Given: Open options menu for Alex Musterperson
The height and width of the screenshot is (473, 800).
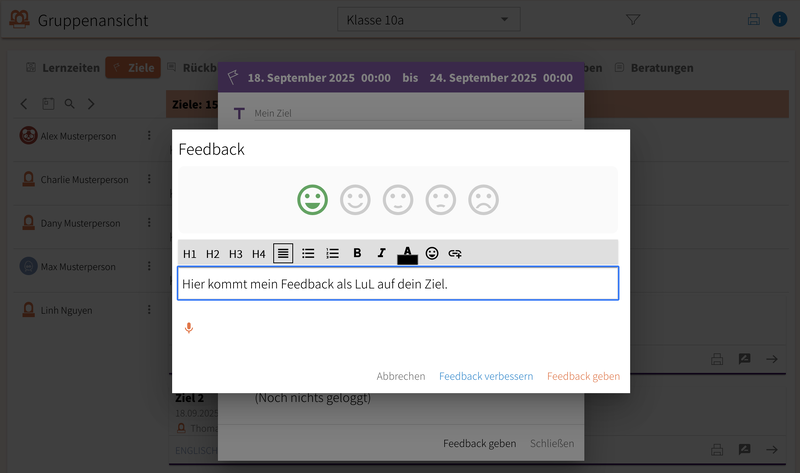Looking at the screenshot, I should 149,136.
